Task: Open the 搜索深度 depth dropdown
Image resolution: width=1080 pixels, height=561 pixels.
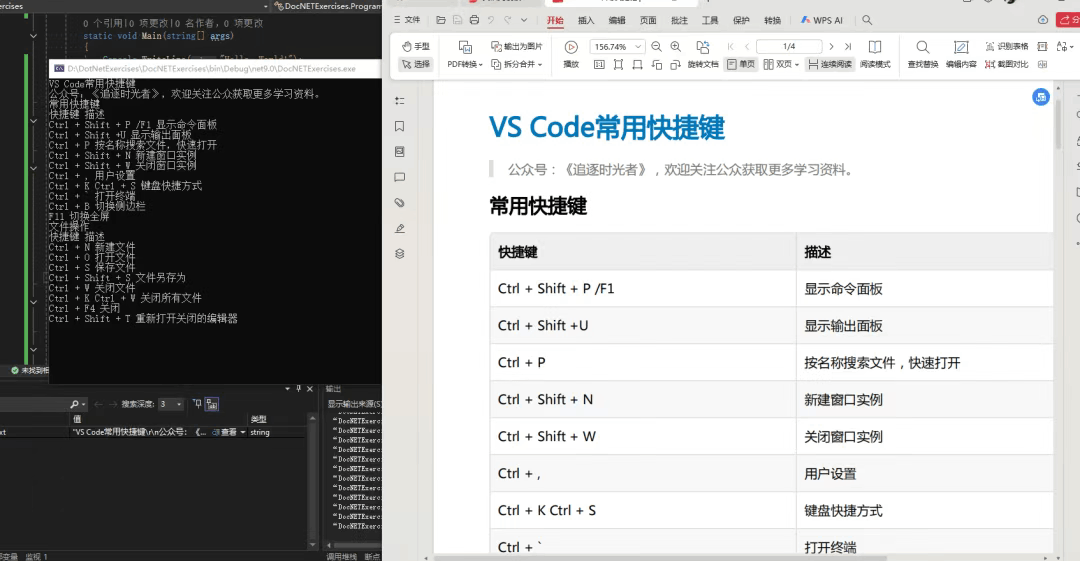Action: [x=170, y=404]
